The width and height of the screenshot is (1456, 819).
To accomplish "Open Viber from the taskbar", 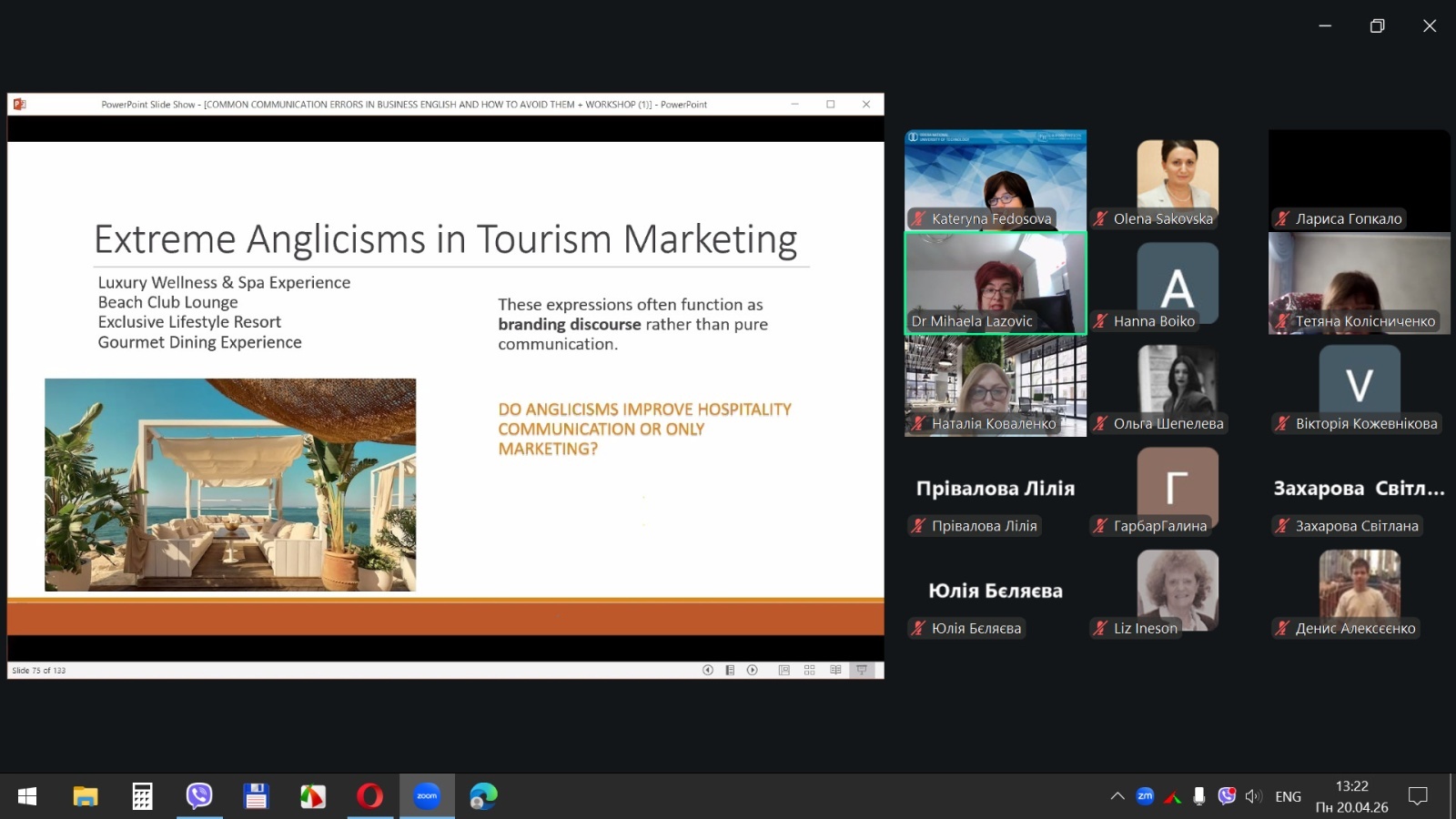I will (199, 796).
